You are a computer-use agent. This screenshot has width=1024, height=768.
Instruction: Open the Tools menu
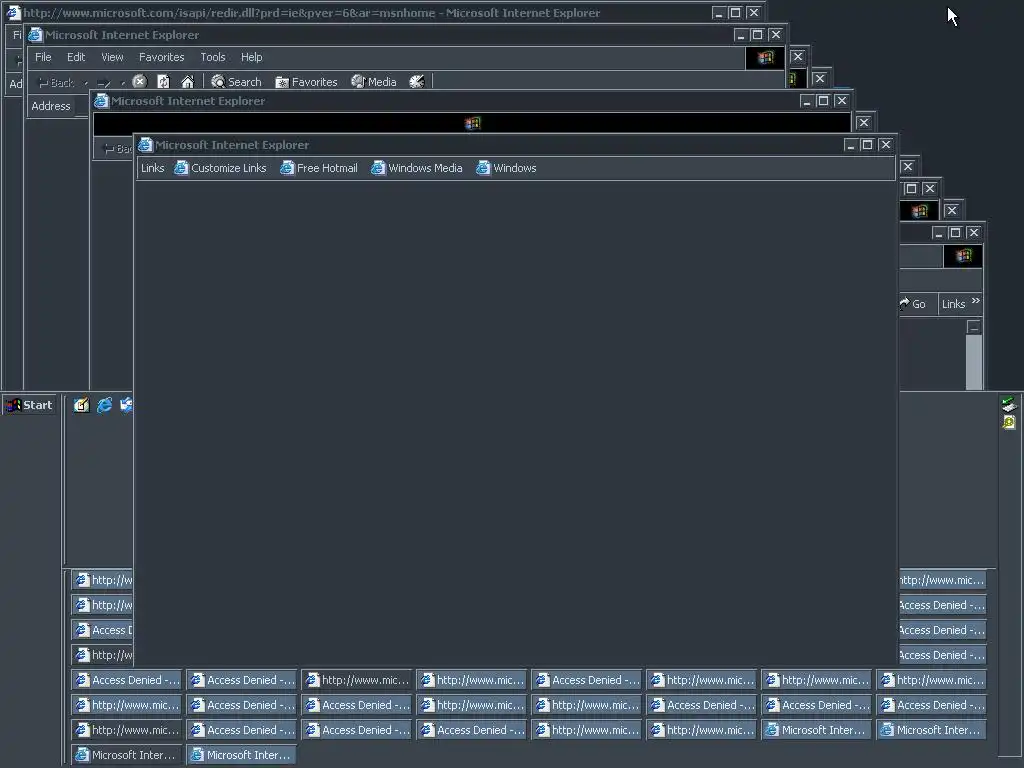pyautogui.click(x=213, y=57)
